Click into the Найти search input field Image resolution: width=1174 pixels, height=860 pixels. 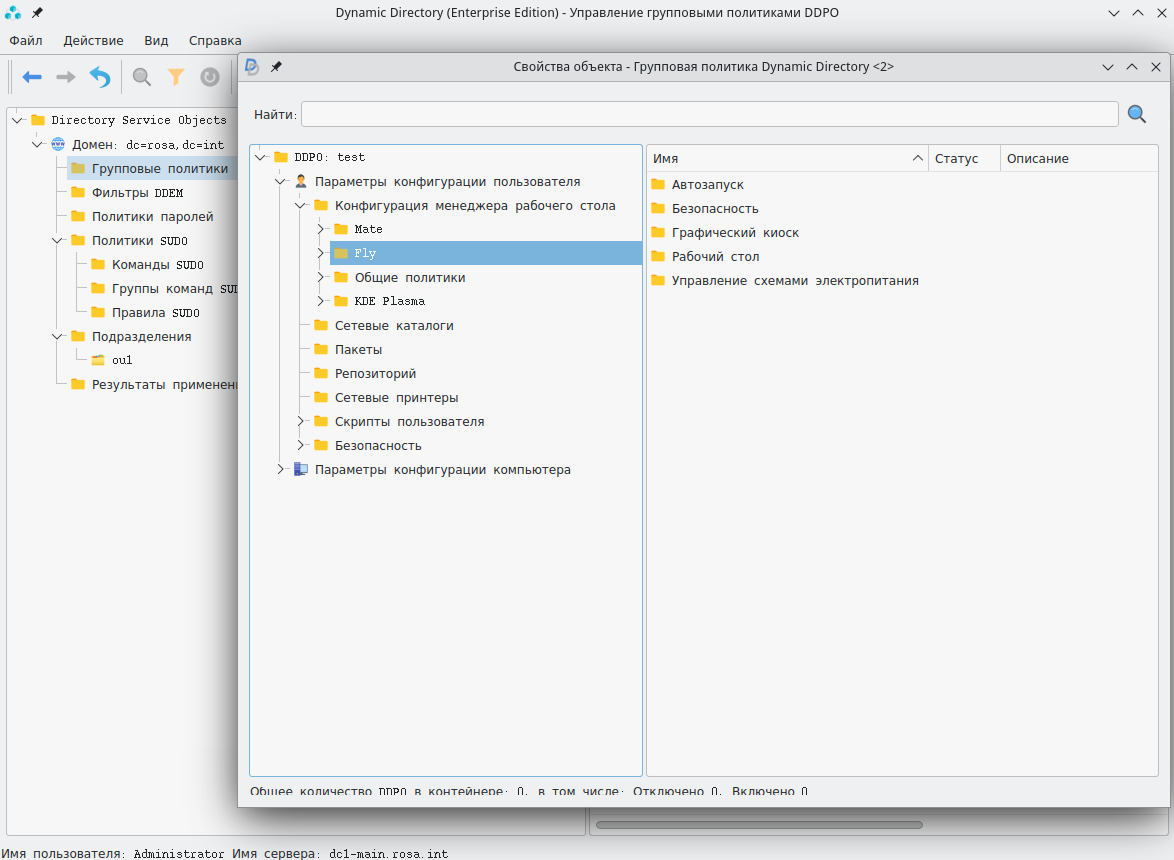709,114
